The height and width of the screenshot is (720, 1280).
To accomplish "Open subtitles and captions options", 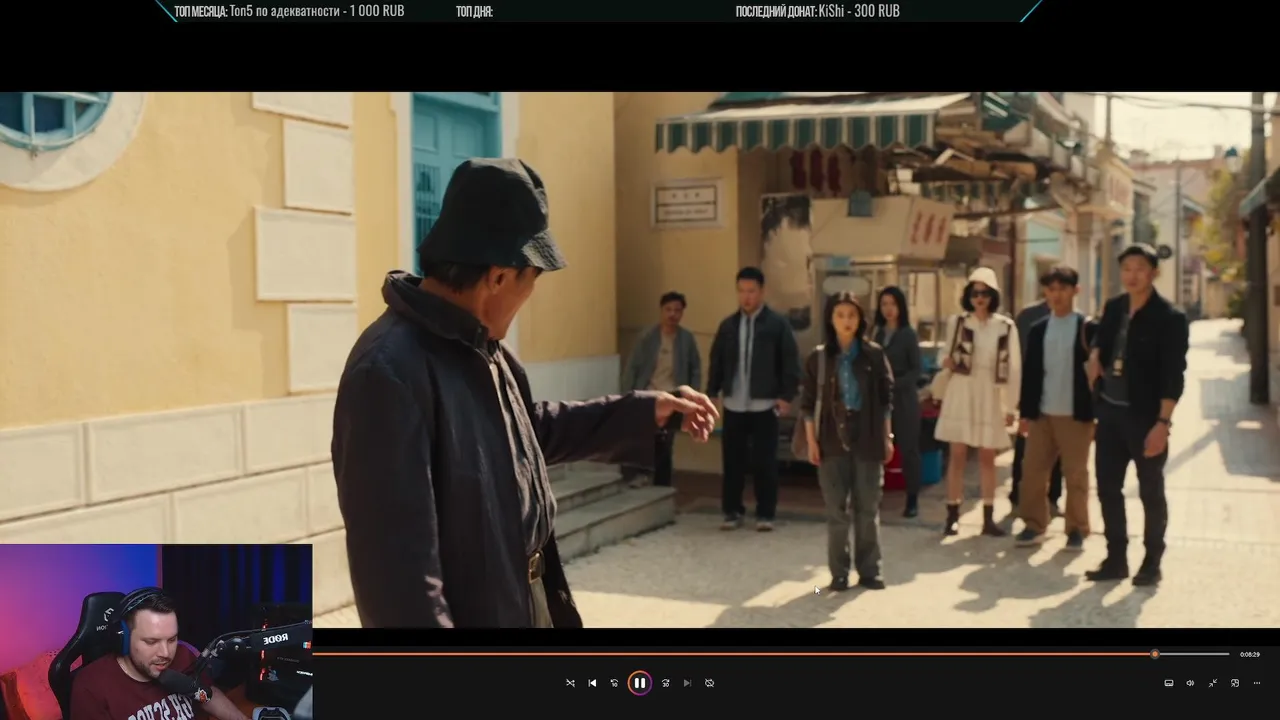I will (1168, 683).
